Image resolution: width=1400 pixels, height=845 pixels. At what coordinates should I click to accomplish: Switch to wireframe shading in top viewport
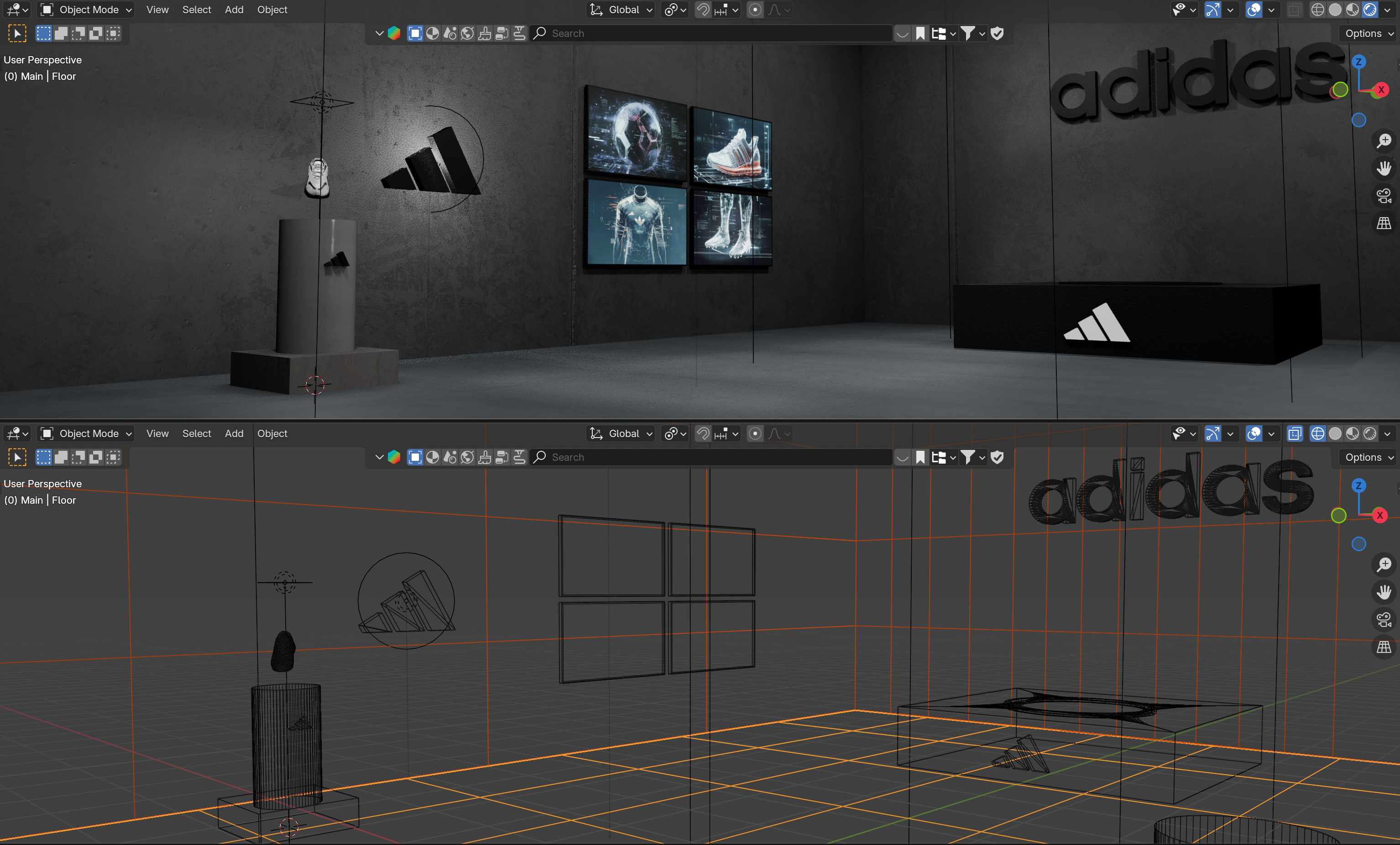coord(1317,10)
